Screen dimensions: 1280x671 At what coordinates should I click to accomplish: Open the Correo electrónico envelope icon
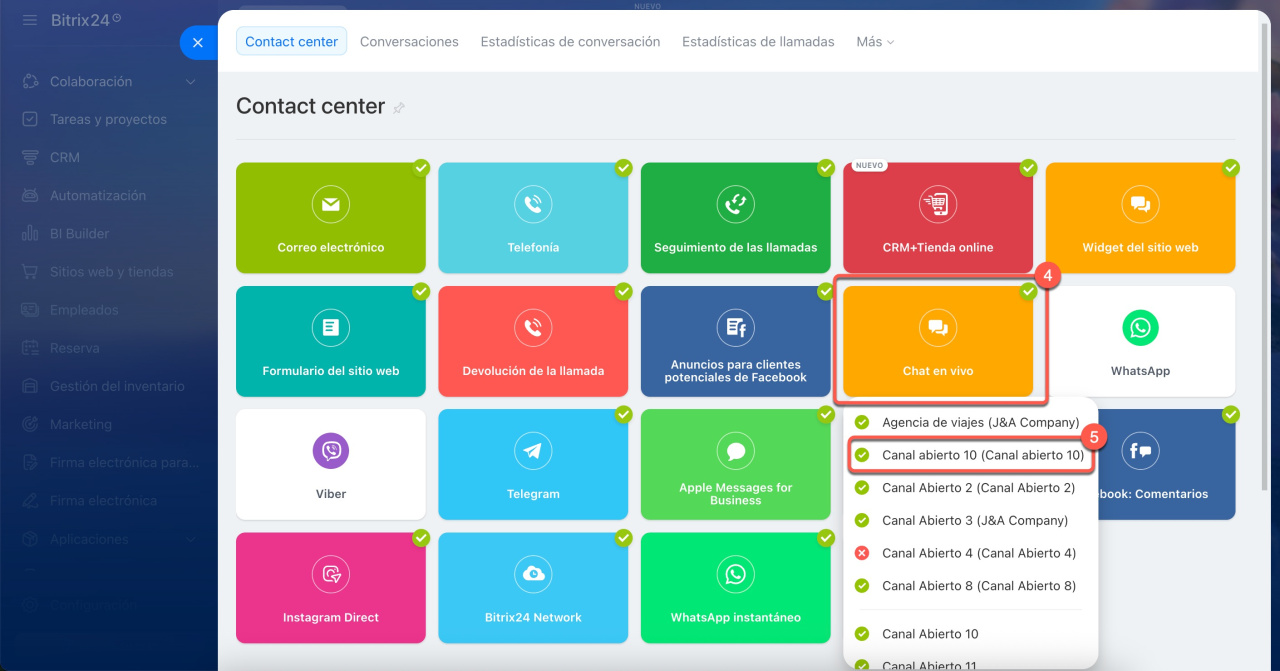coord(331,204)
